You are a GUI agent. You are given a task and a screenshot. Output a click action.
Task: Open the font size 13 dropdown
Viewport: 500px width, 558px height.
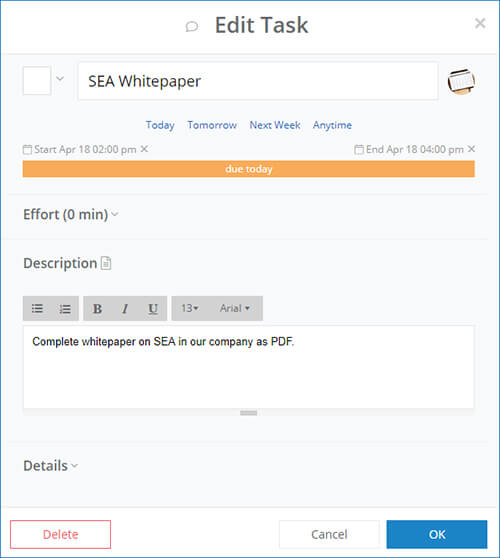pyautogui.click(x=190, y=308)
